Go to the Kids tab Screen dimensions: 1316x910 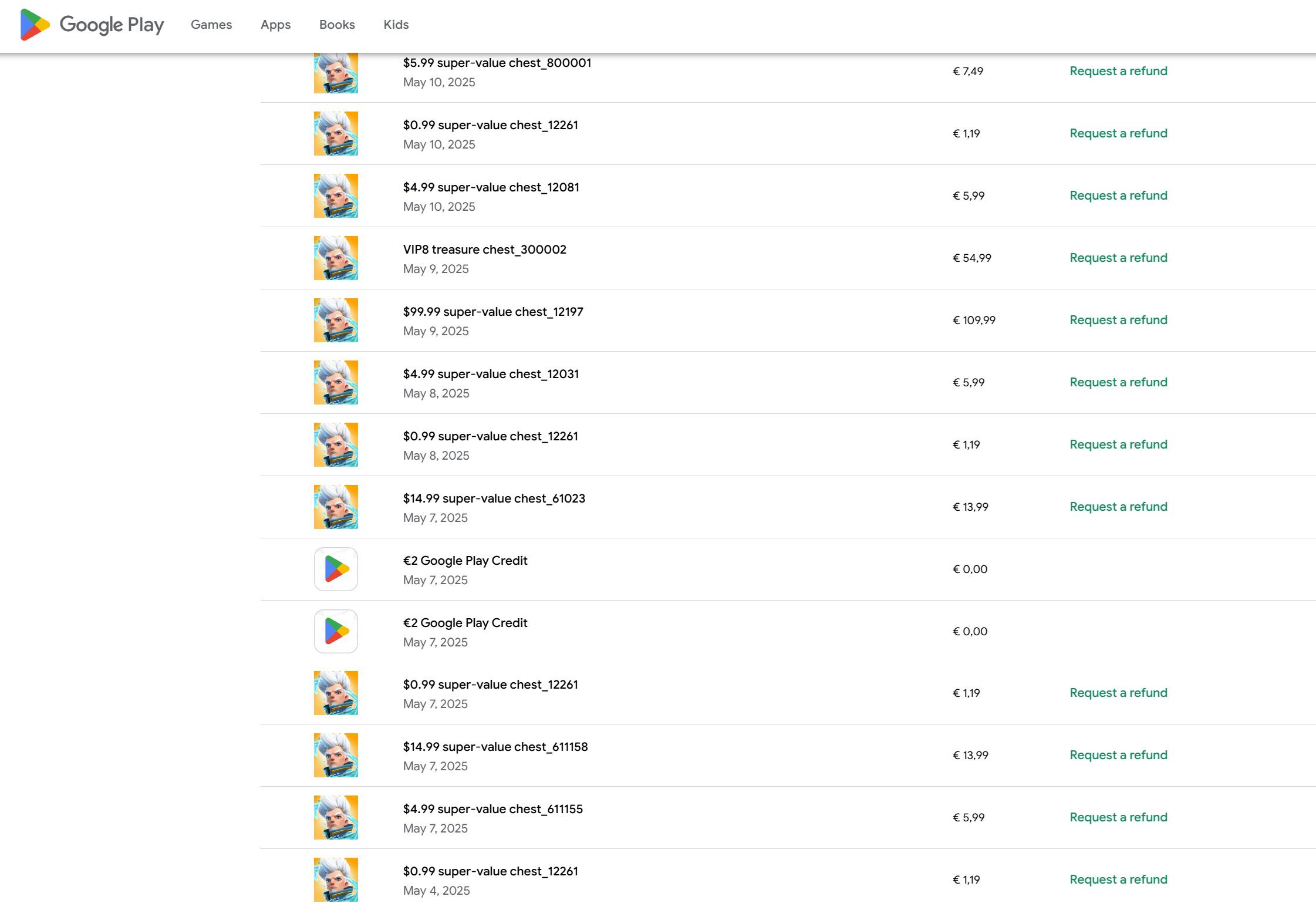point(396,25)
